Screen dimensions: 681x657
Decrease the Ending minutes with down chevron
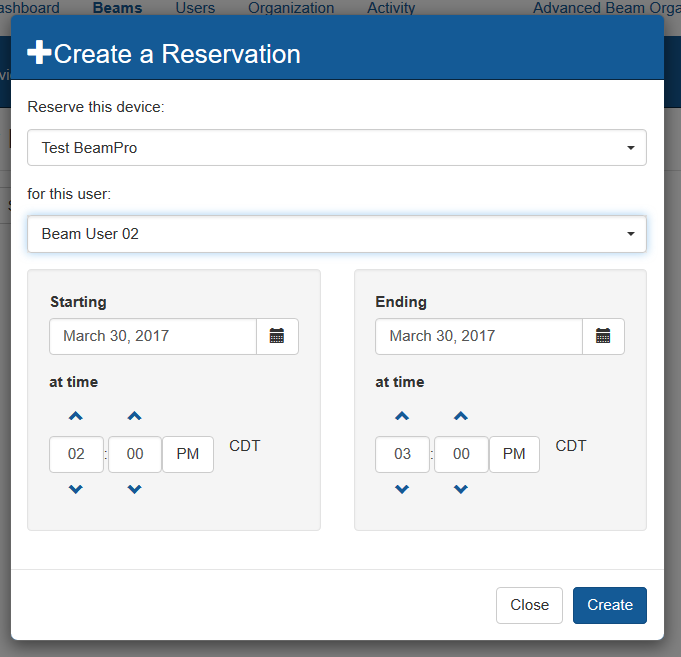(461, 489)
